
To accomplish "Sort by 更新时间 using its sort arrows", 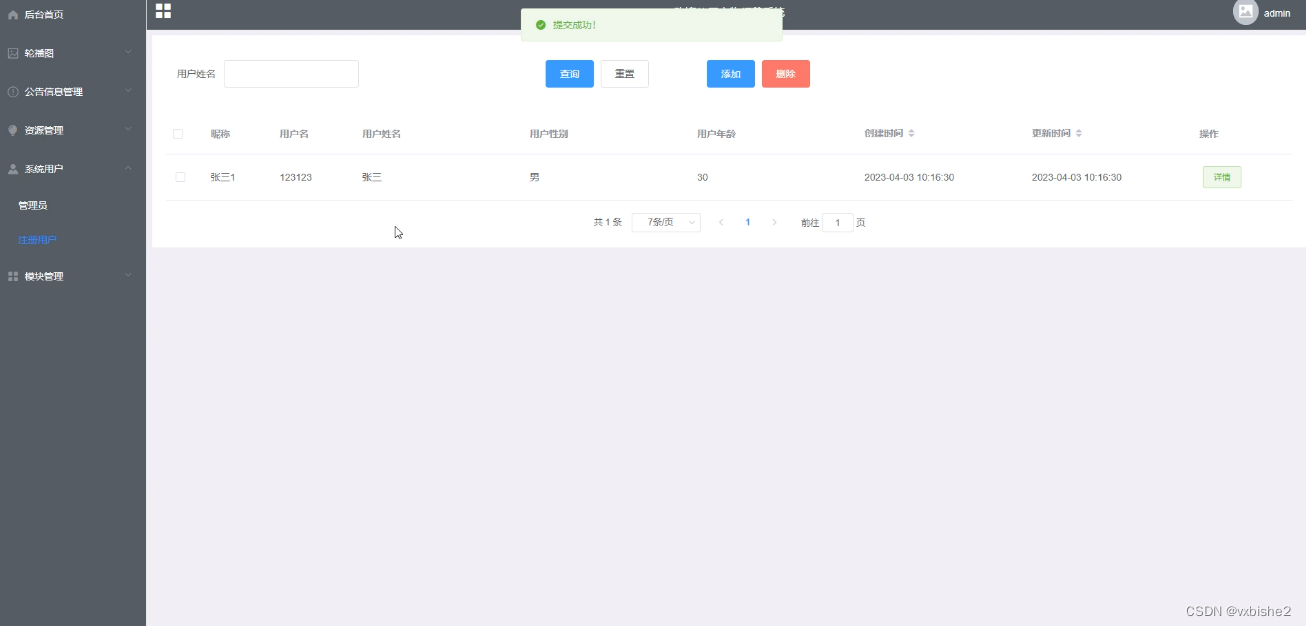I will click(1079, 134).
